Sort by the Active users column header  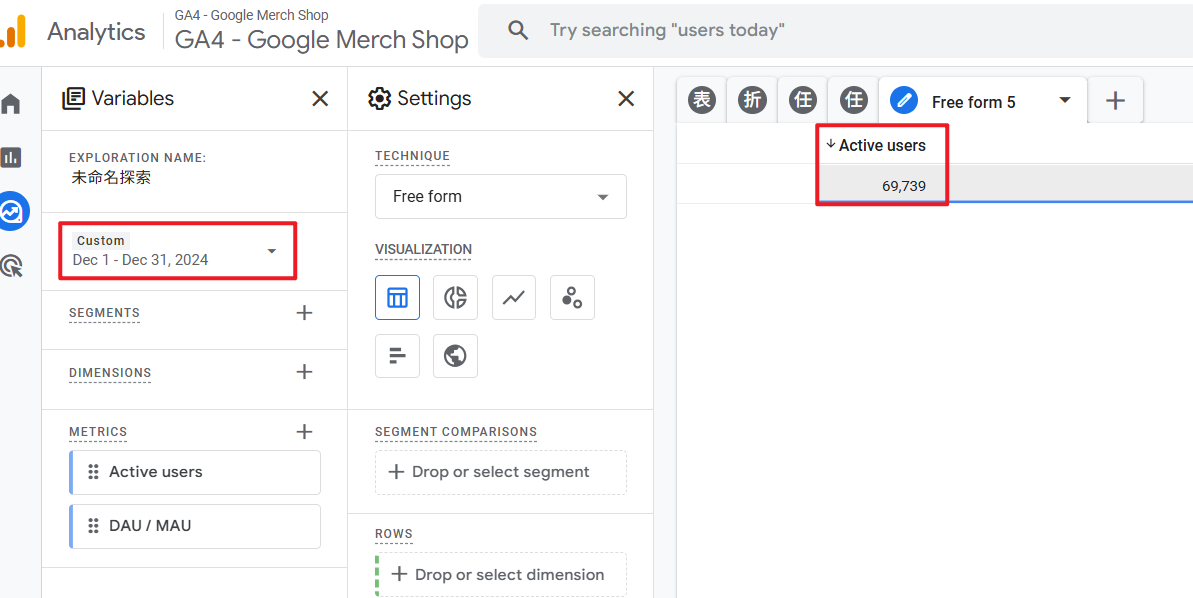coord(876,145)
